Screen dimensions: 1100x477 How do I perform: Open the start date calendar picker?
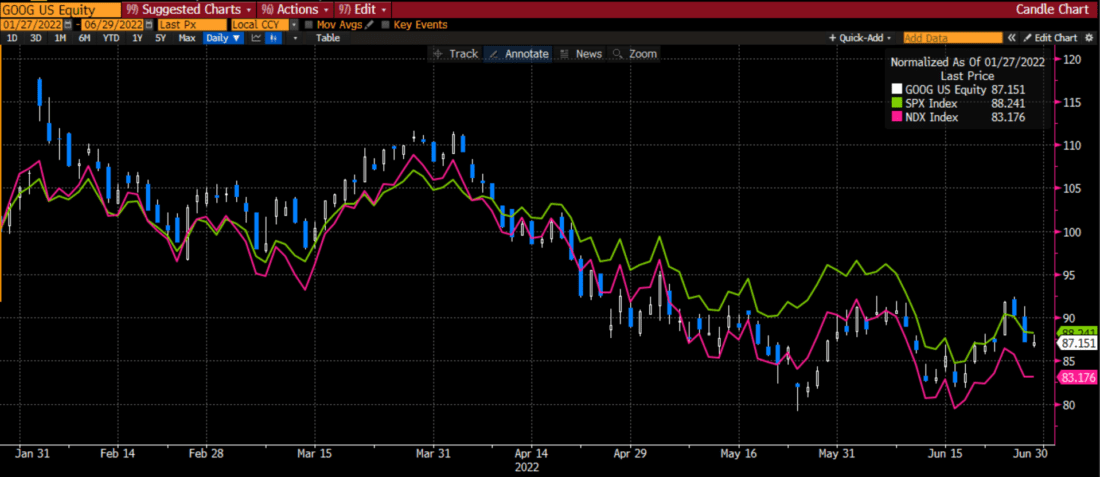click(67, 25)
